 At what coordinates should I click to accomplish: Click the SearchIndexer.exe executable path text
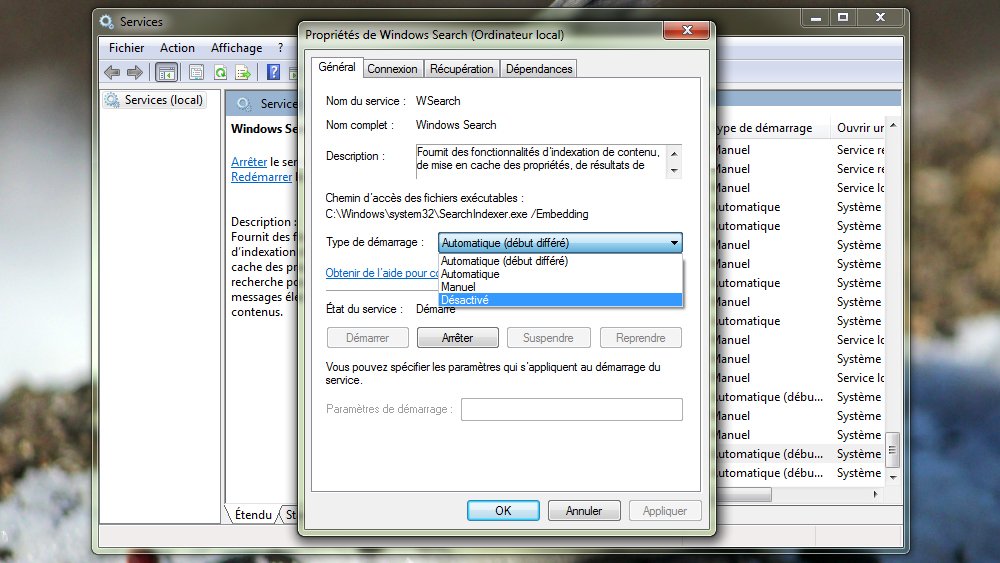(457, 214)
